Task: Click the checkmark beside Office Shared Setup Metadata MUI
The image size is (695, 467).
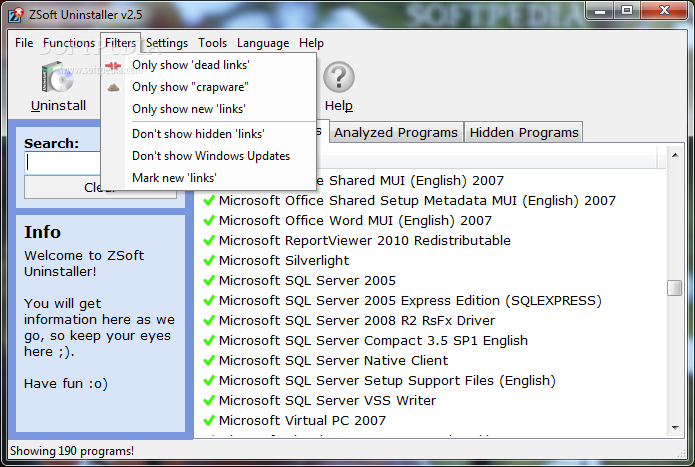Action: pyautogui.click(x=209, y=201)
